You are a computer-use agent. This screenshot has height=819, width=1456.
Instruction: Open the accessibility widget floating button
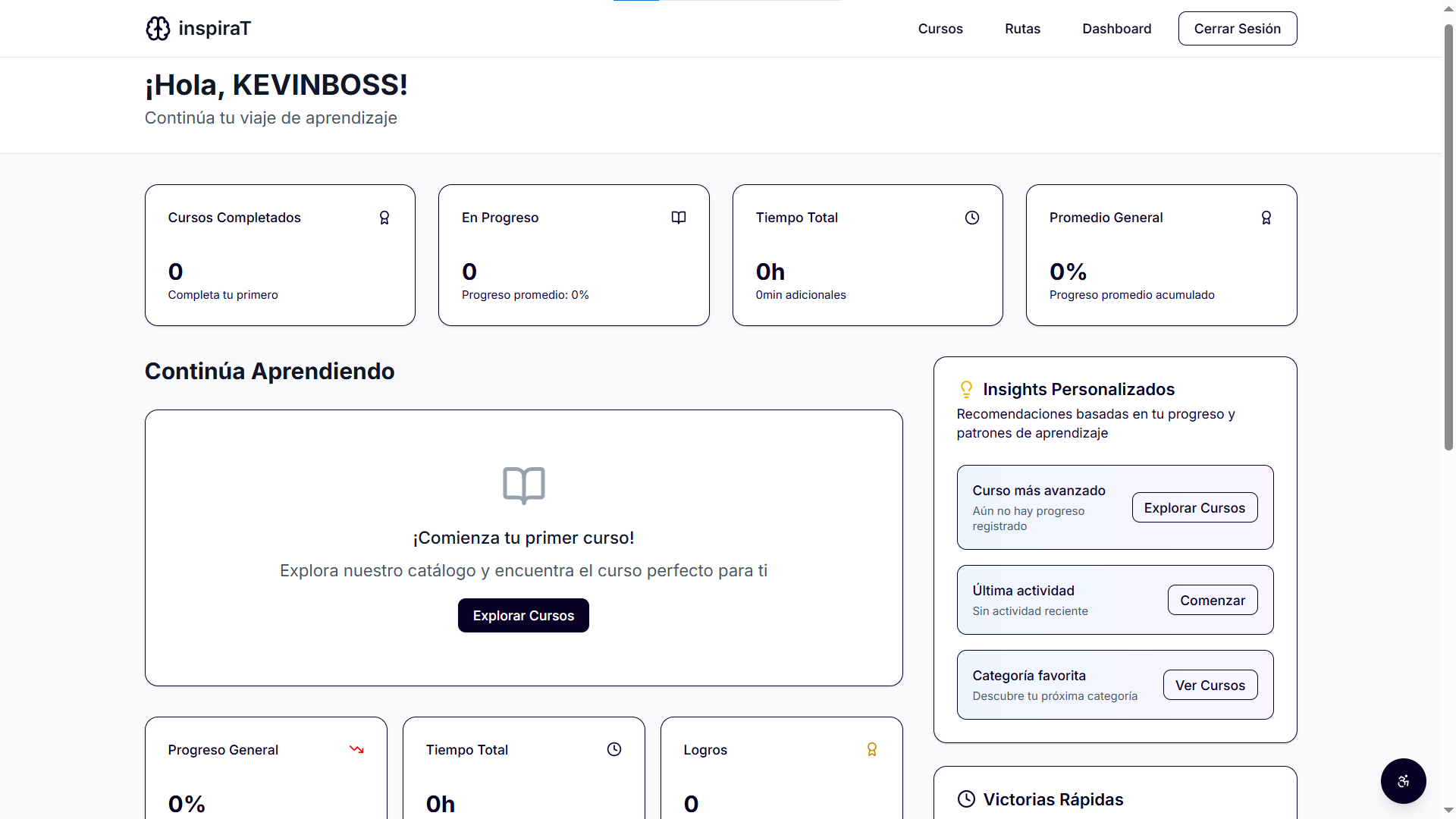pyautogui.click(x=1403, y=781)
